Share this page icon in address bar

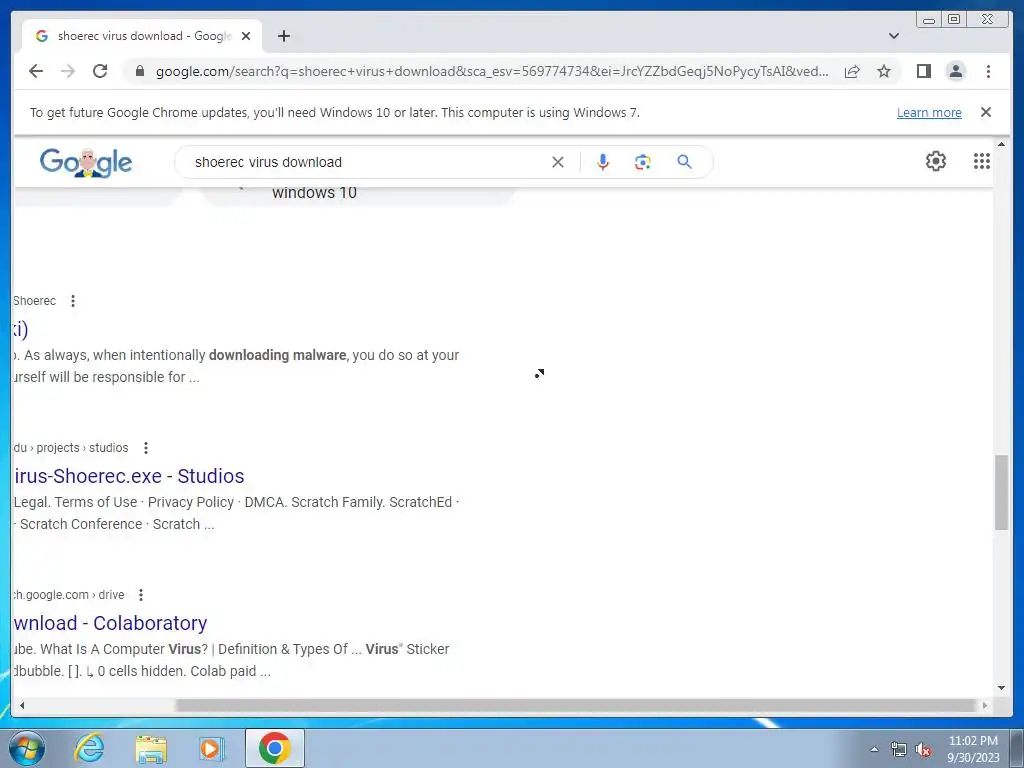click(x=852, y=71)
